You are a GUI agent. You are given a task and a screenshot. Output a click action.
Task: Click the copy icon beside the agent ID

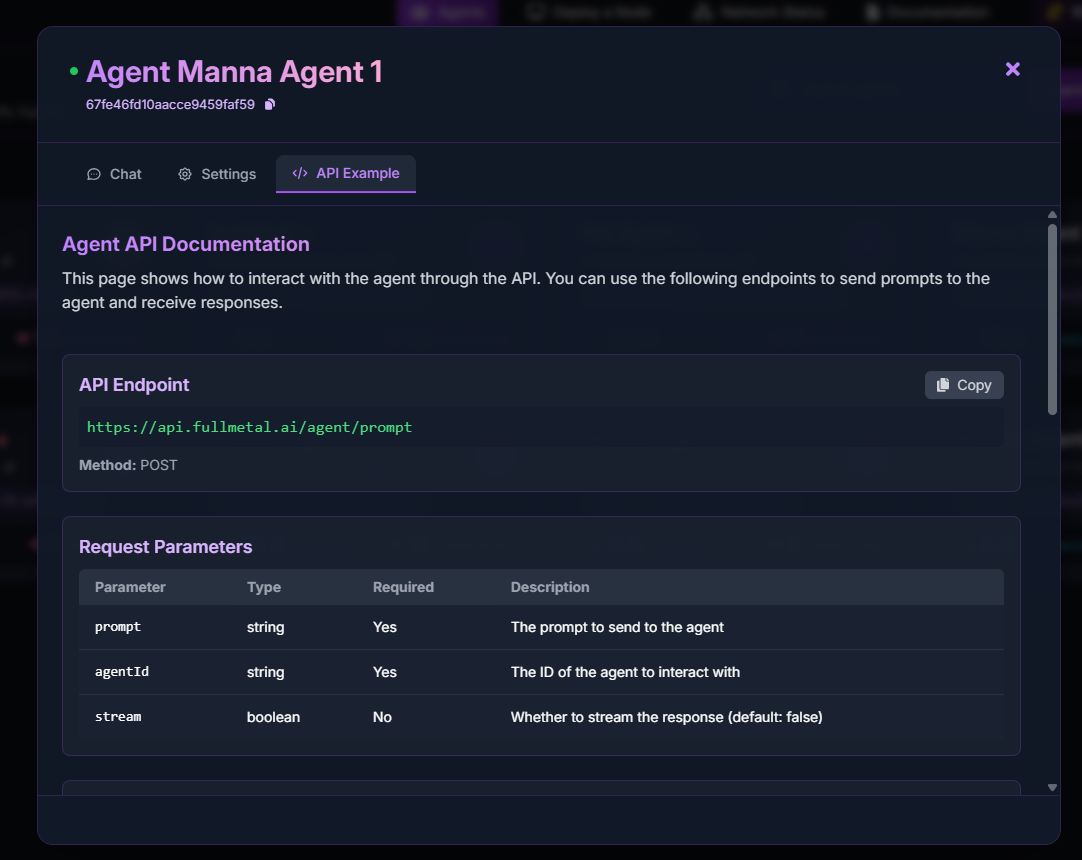pos(269,104)
